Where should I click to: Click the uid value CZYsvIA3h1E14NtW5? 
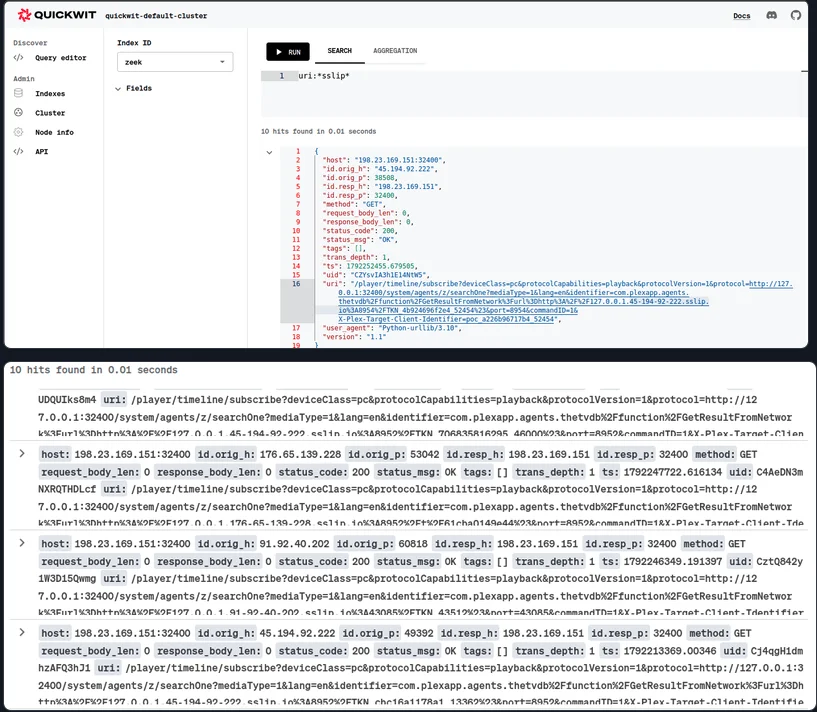390,275
